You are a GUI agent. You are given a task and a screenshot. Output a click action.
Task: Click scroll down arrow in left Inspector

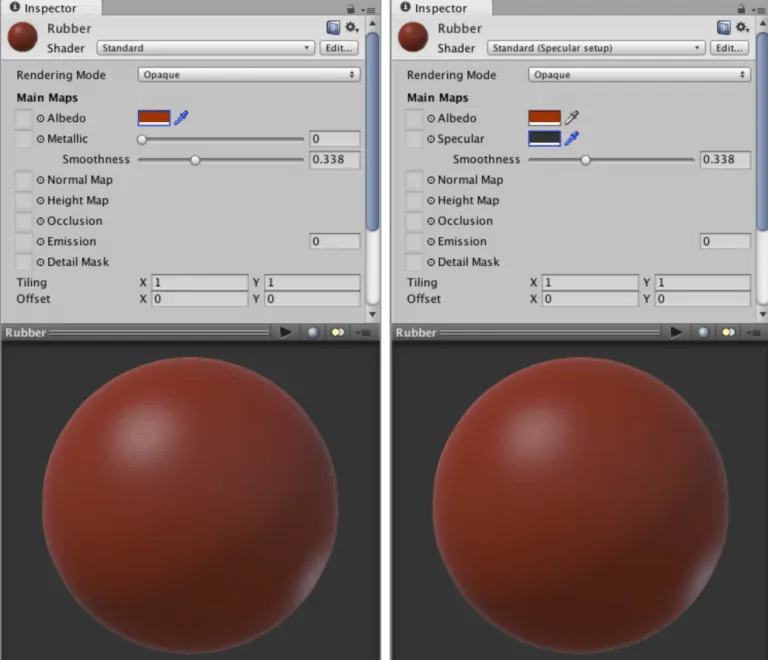click(x=372, y=314)
